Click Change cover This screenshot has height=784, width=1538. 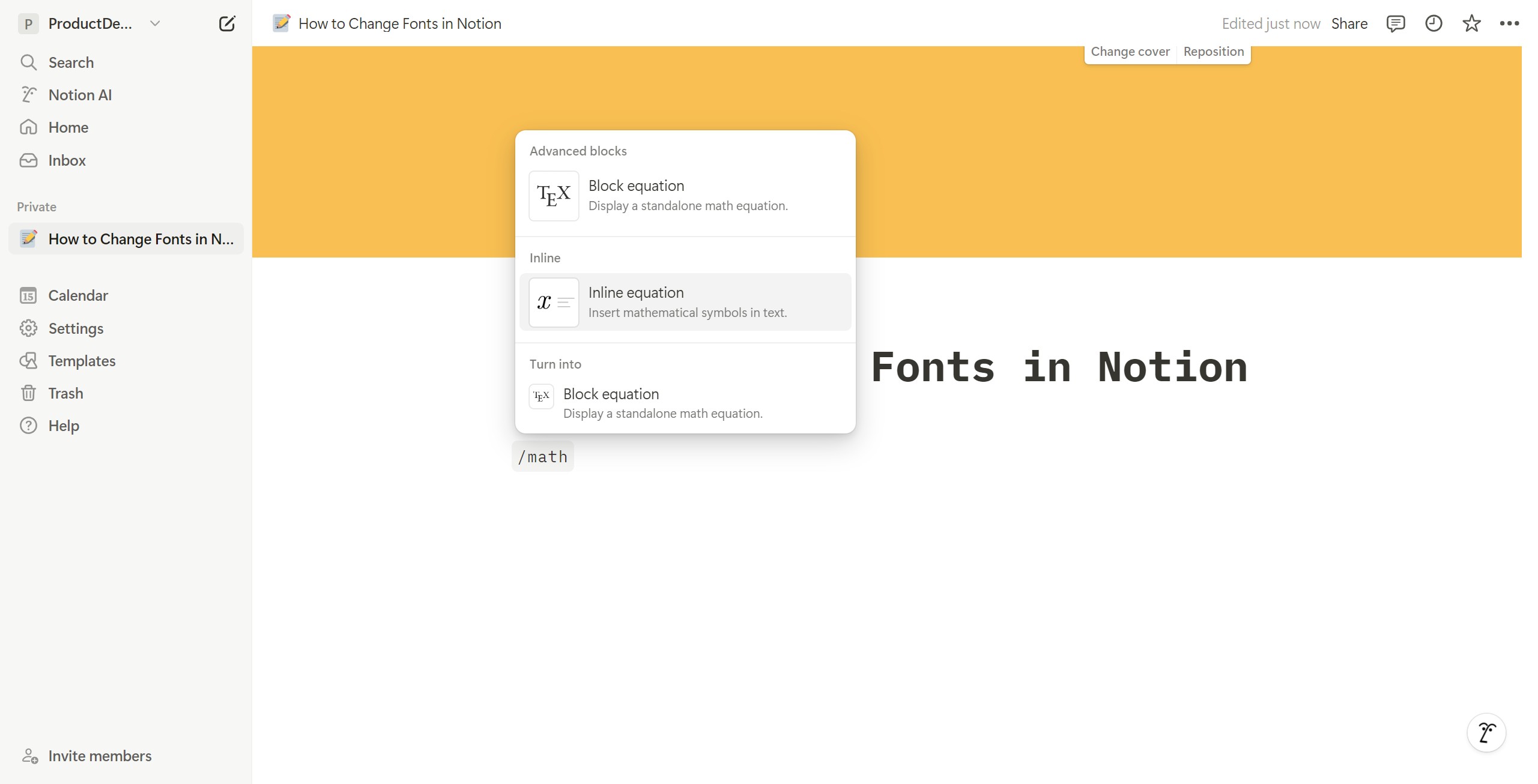click(1130, 52)
